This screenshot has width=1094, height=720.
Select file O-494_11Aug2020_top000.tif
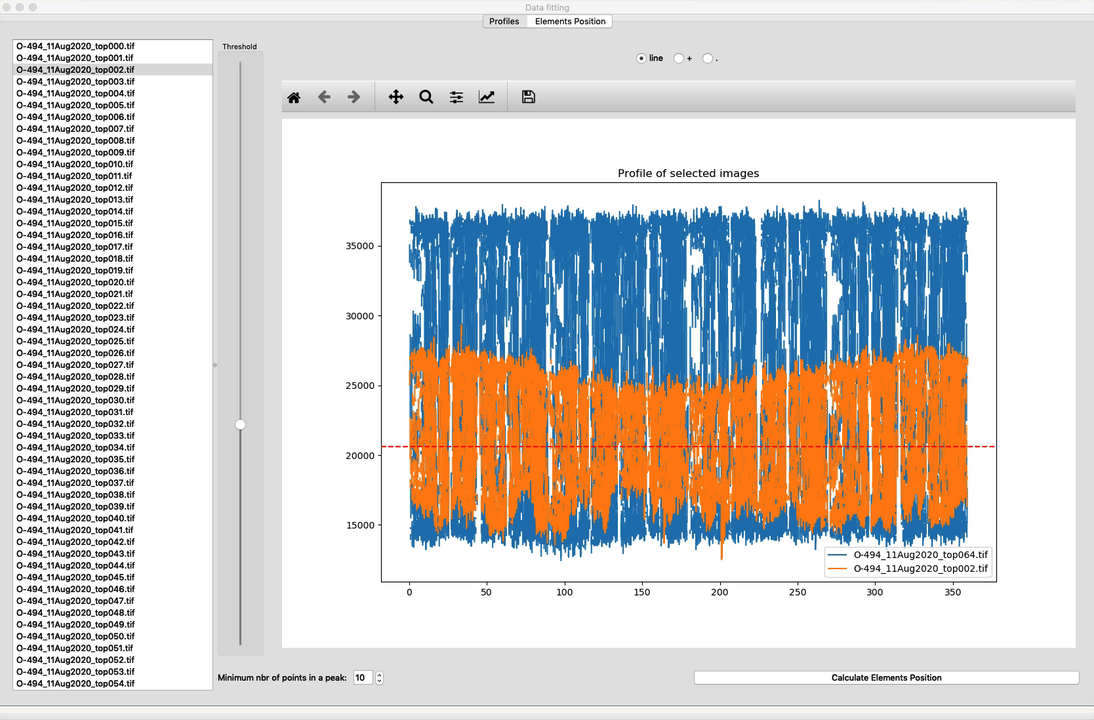[x=75, y=46]
